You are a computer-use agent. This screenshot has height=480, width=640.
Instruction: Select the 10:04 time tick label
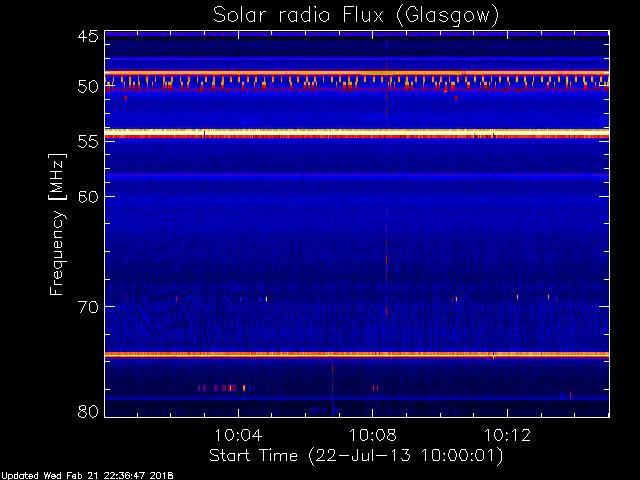click(x=238, y=437)
